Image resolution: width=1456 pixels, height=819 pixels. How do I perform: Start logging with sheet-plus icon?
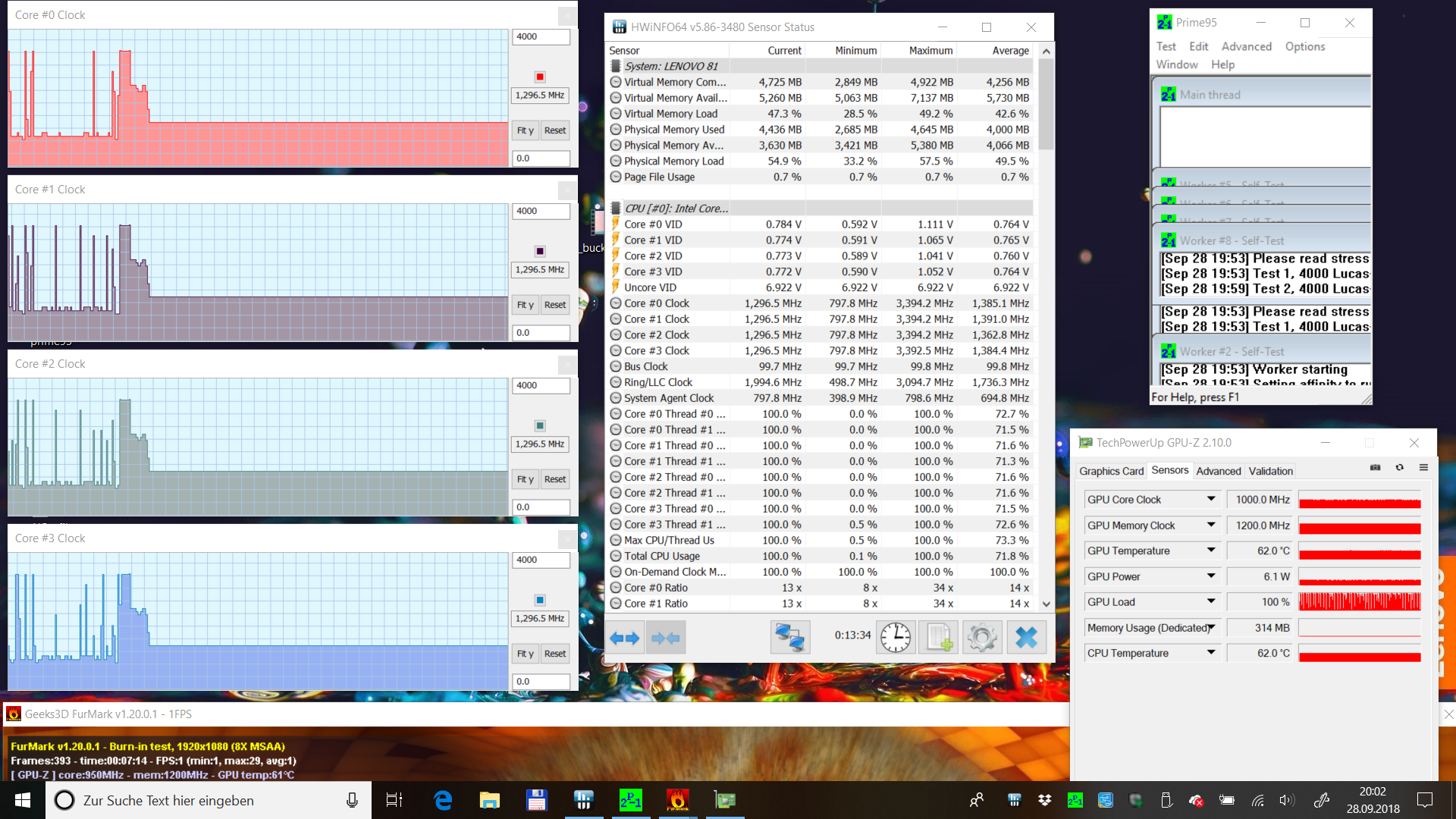tap(939, 638)
